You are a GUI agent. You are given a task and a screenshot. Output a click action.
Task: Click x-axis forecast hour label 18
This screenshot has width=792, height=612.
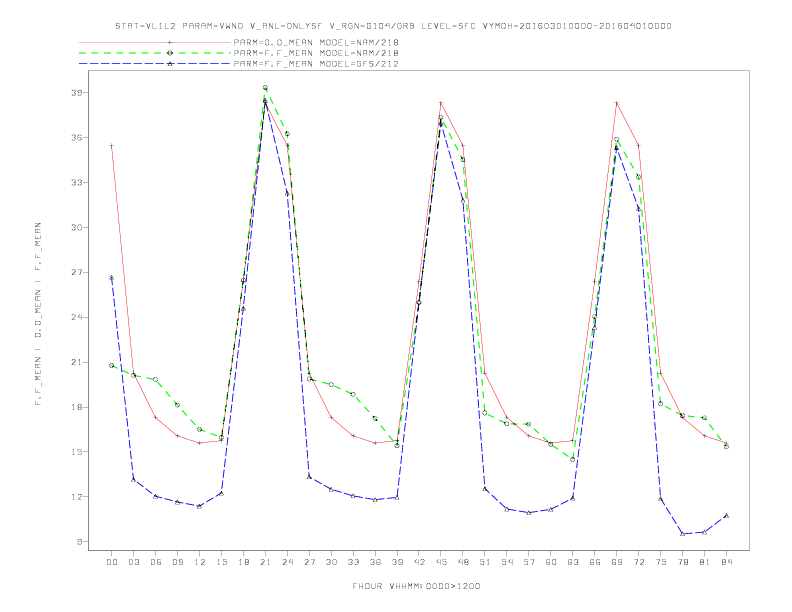(243, 562)
